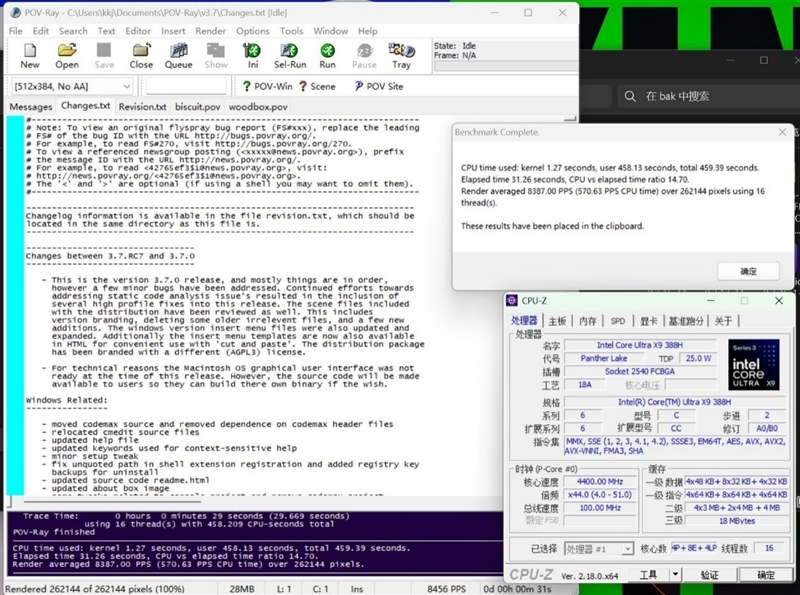
Task: Close the current file via the Close icon
Action: tap(141, 55)
